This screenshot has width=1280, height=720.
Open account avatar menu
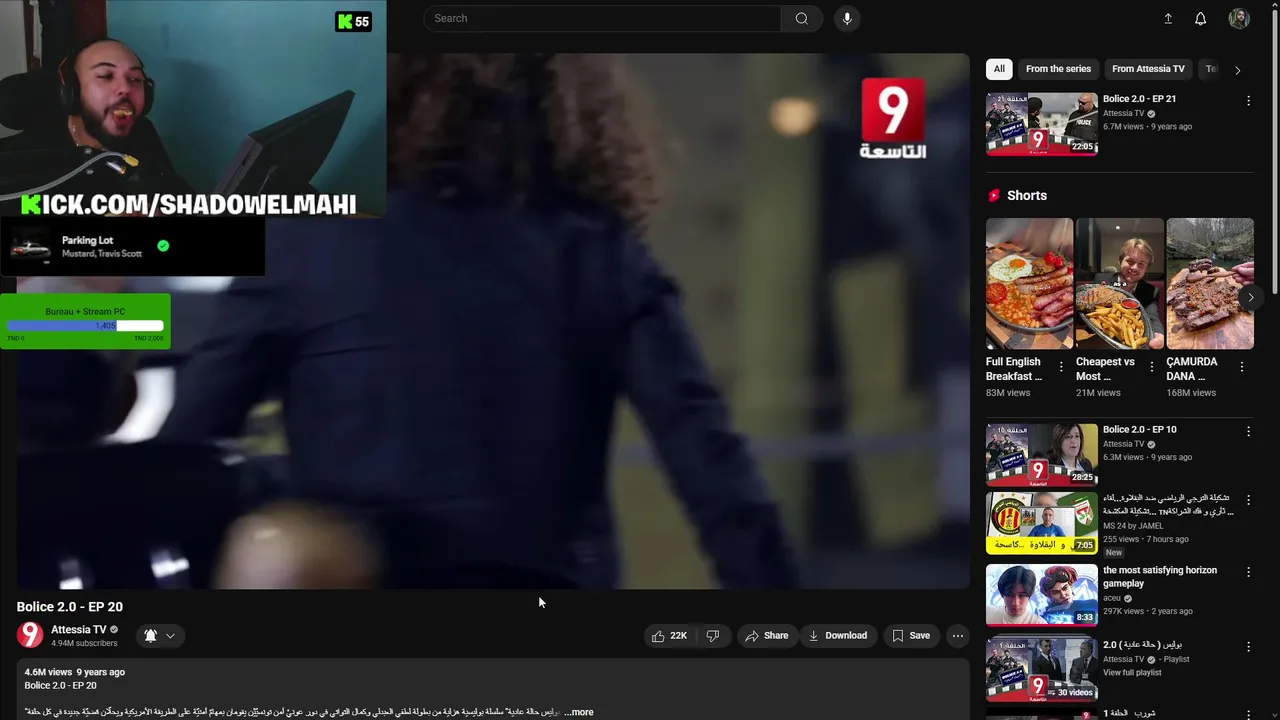click(1239, 19)
